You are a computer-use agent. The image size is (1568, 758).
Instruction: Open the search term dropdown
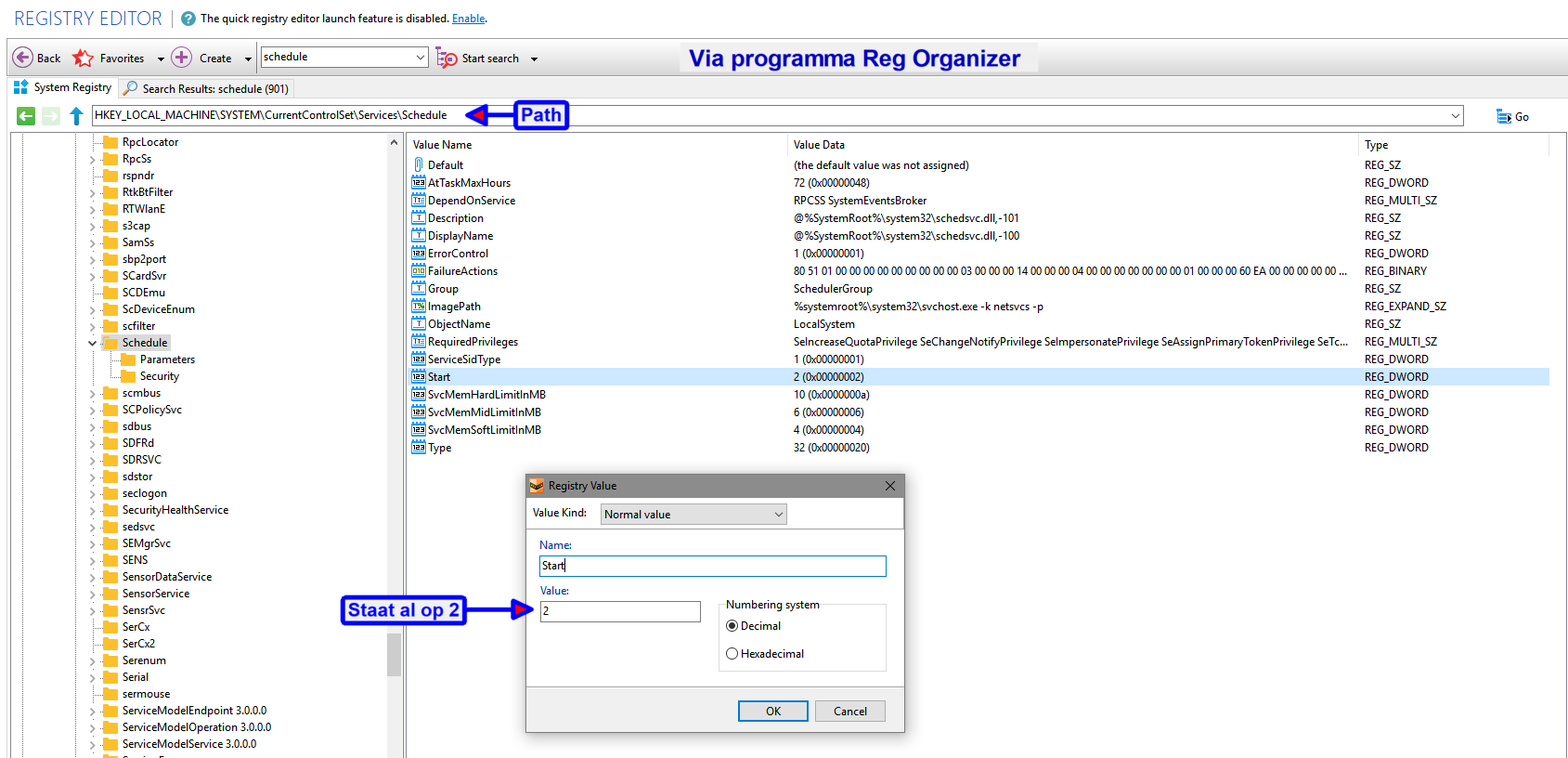coord(420,58)
